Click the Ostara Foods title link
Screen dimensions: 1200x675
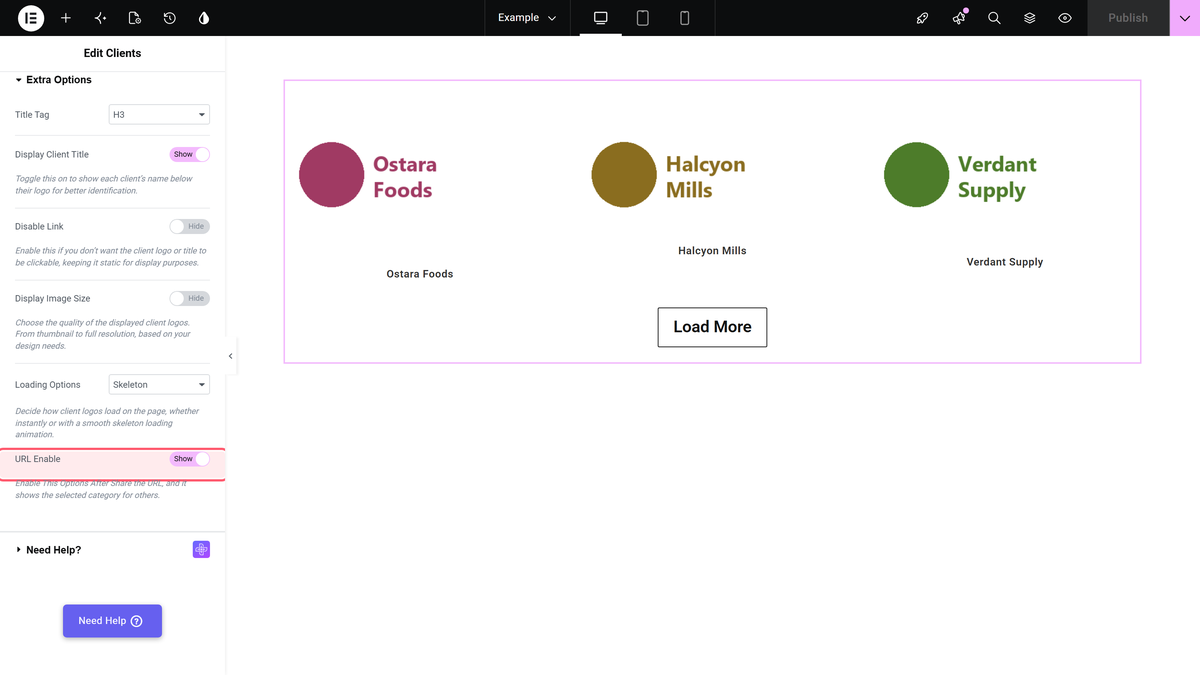[420, 274]
